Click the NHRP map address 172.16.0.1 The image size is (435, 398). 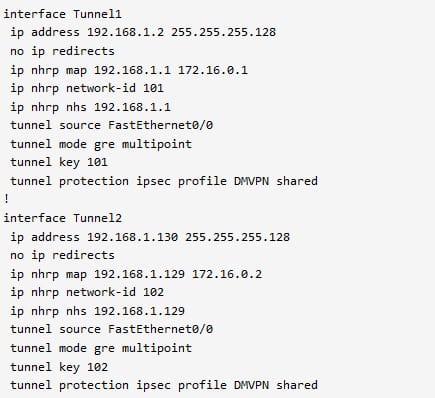tap(213, 70)
